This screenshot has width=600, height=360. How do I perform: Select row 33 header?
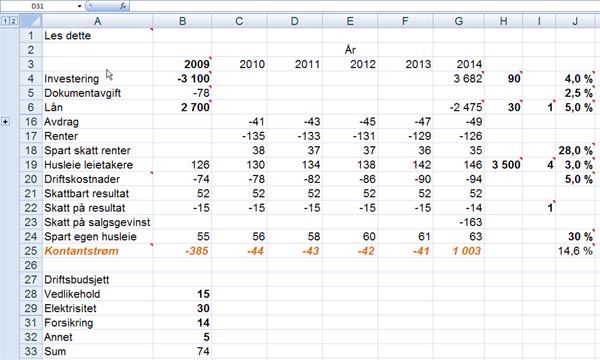point(31,351)
